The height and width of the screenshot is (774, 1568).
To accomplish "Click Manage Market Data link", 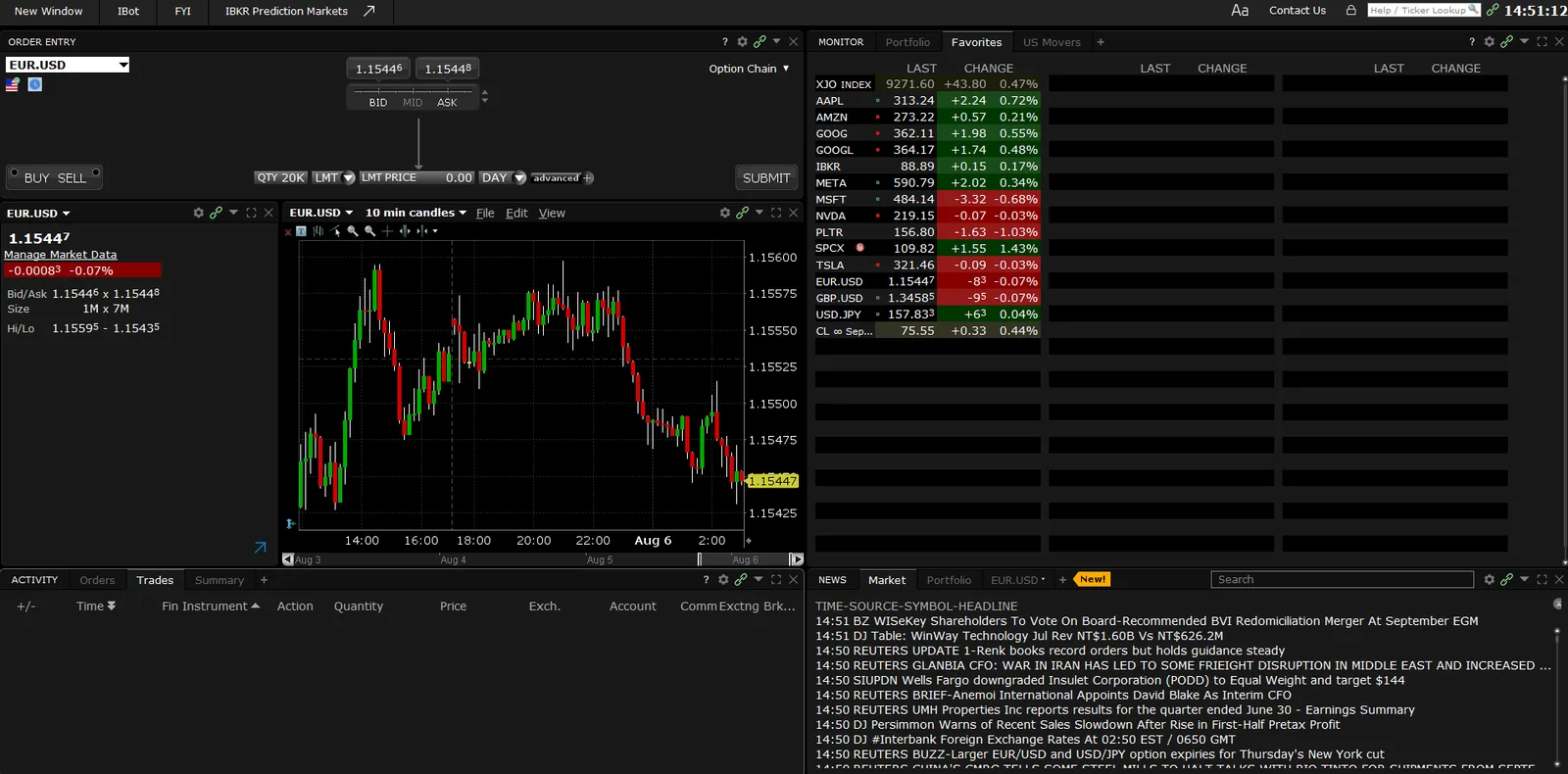I will point(60,255).
